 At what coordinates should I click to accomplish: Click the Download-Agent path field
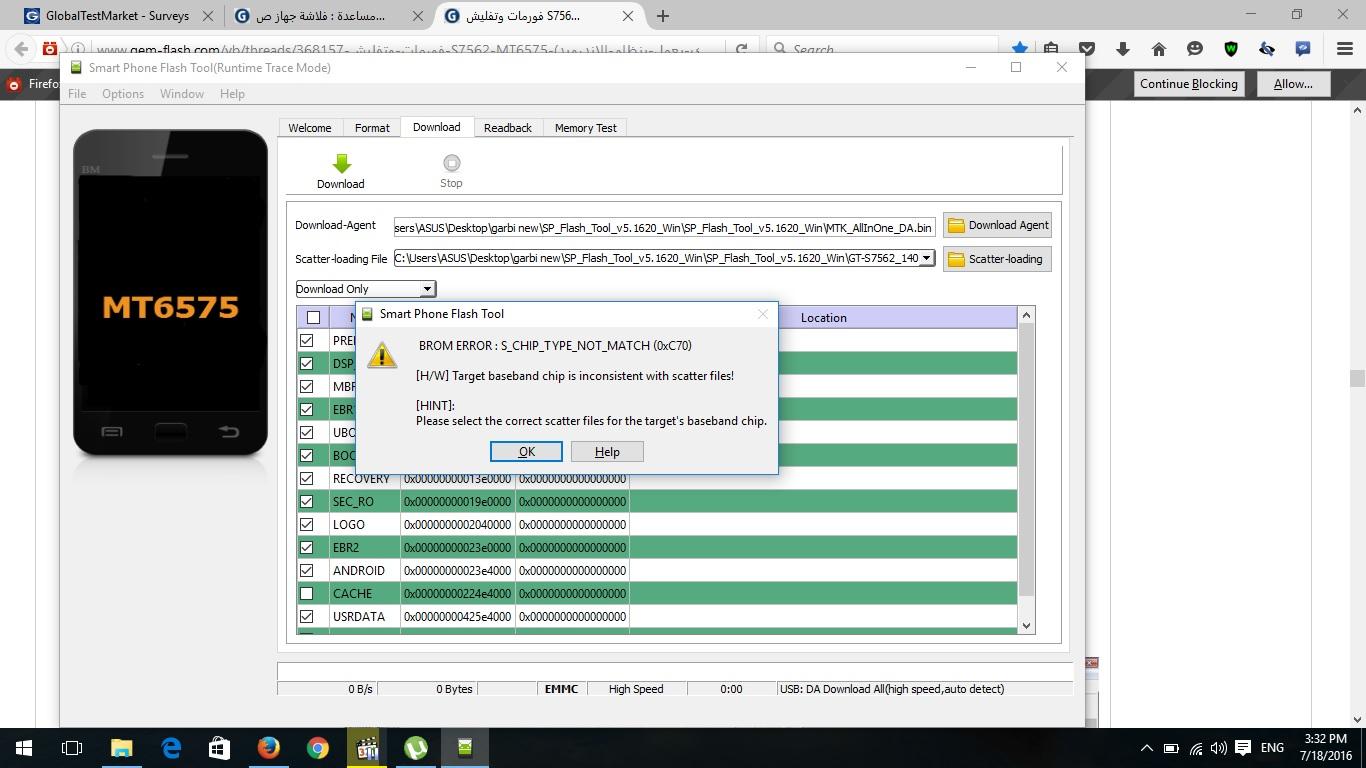(x=664, y=227)
